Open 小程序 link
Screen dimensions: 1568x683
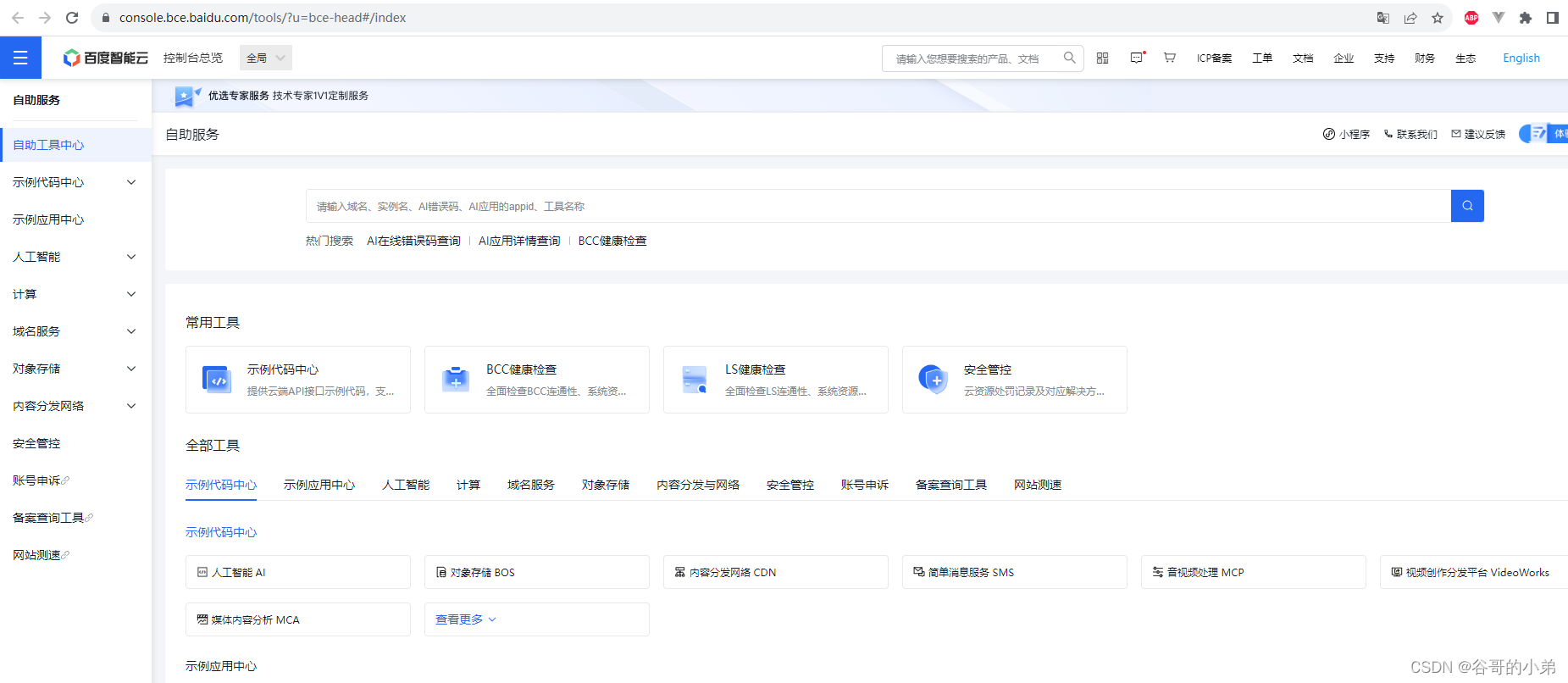coord(1346,134)
